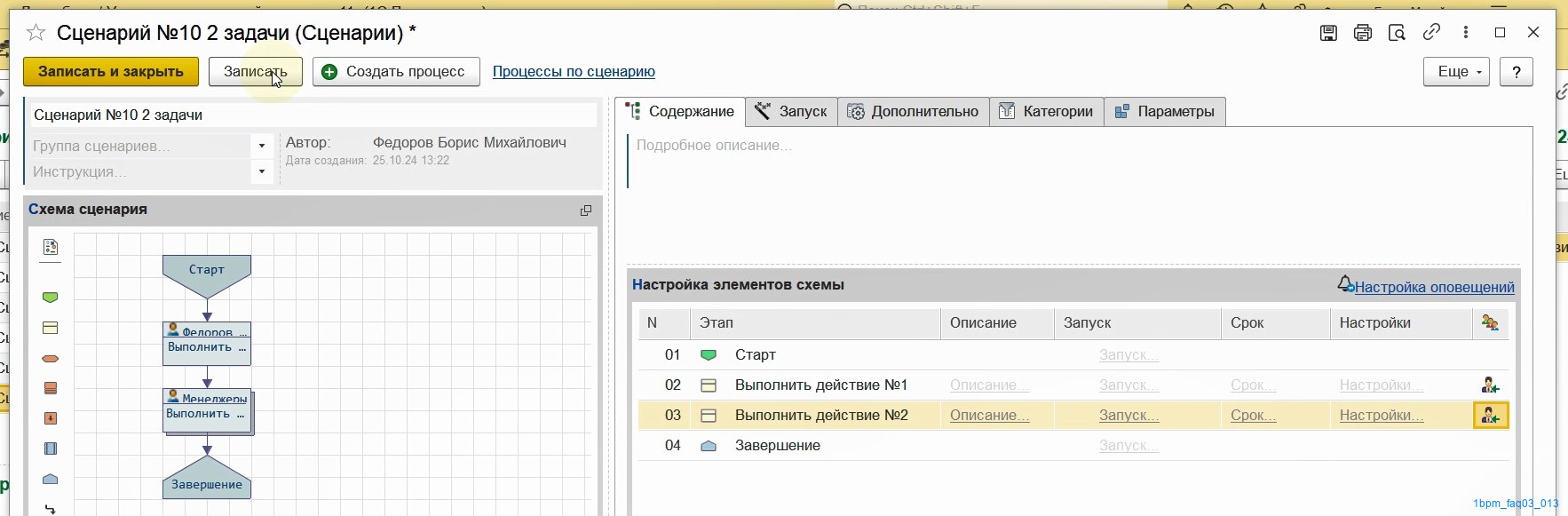The width and height of the screenshot is (1568, 516).
Task: Expand the Группа сценариев dropdown
Action: click(x=262, y=146)
